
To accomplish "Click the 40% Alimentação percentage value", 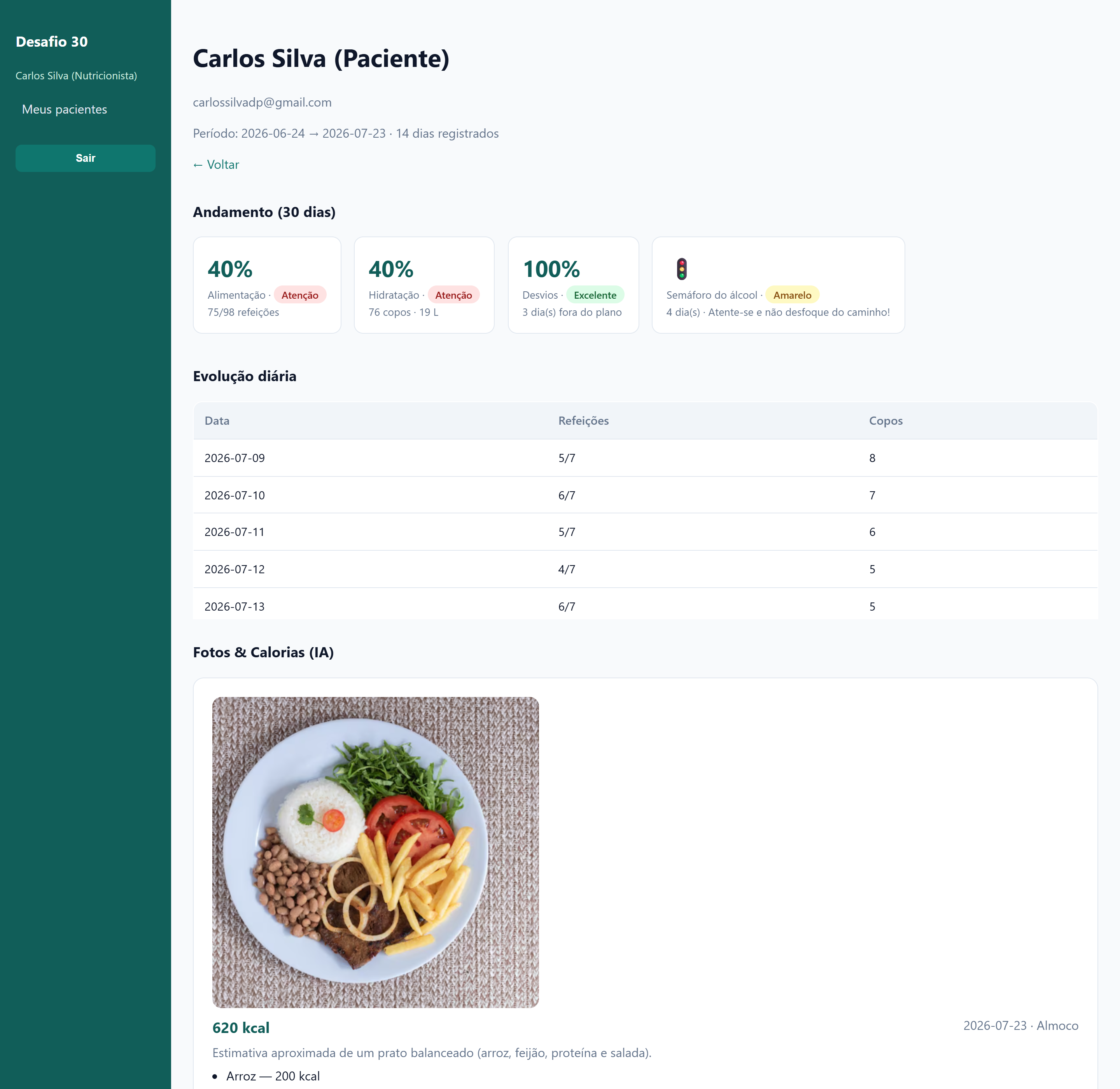I will click(230, 269).
